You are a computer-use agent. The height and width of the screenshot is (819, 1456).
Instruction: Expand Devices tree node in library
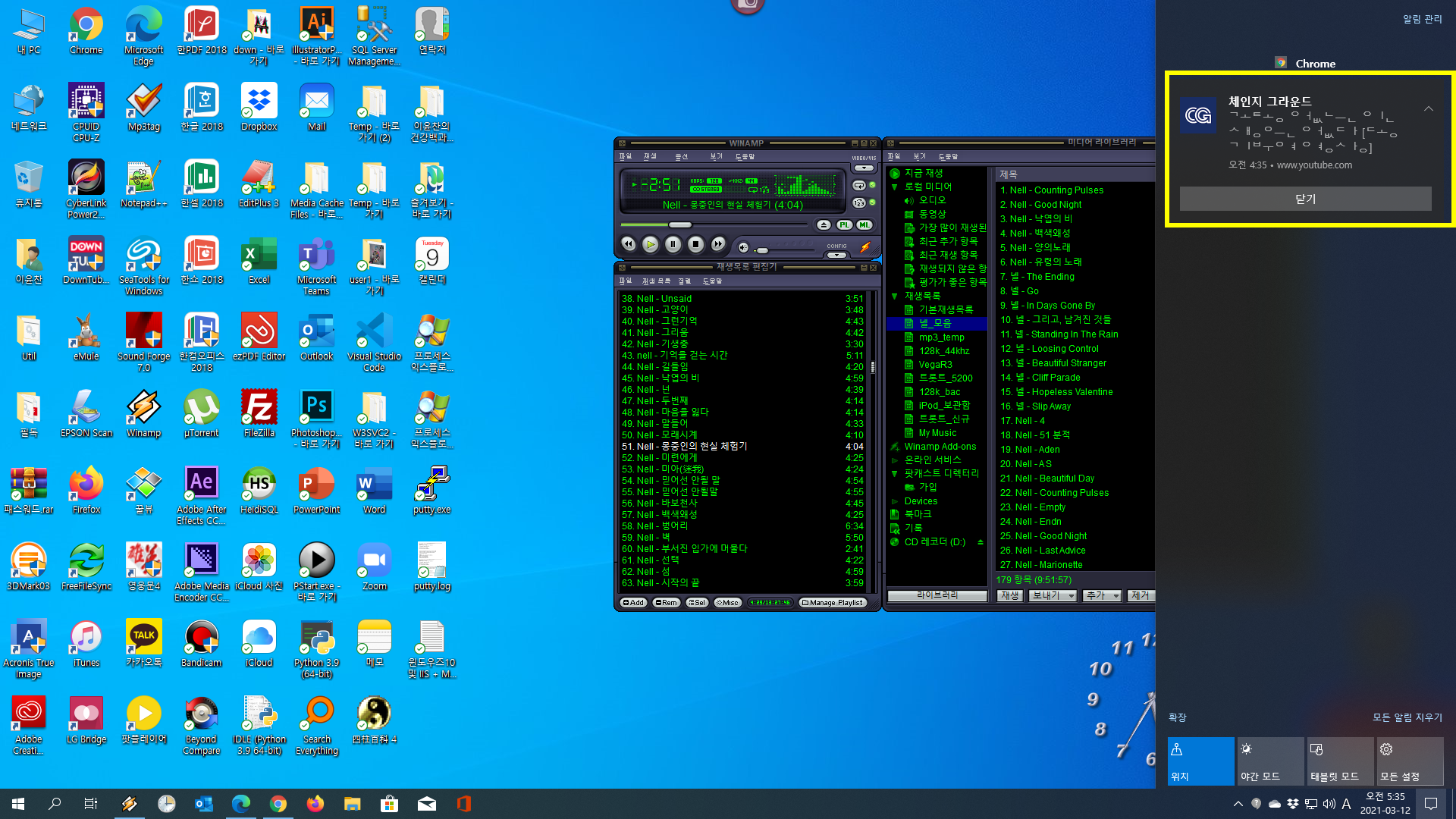[894, 501]
